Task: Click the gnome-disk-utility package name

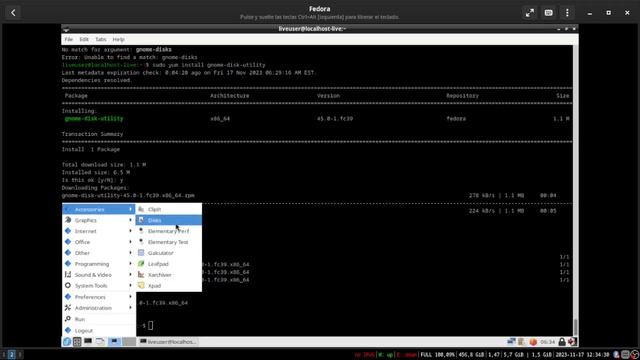Action: tap(94, 119)
